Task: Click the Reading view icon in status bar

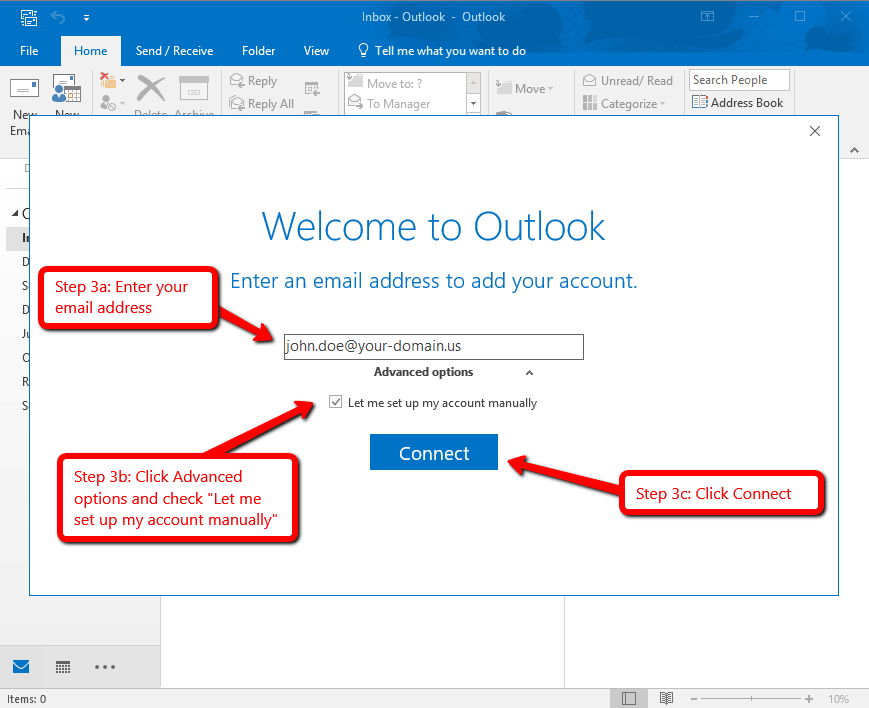Action: pyautogui.click(x=666, y=699)
